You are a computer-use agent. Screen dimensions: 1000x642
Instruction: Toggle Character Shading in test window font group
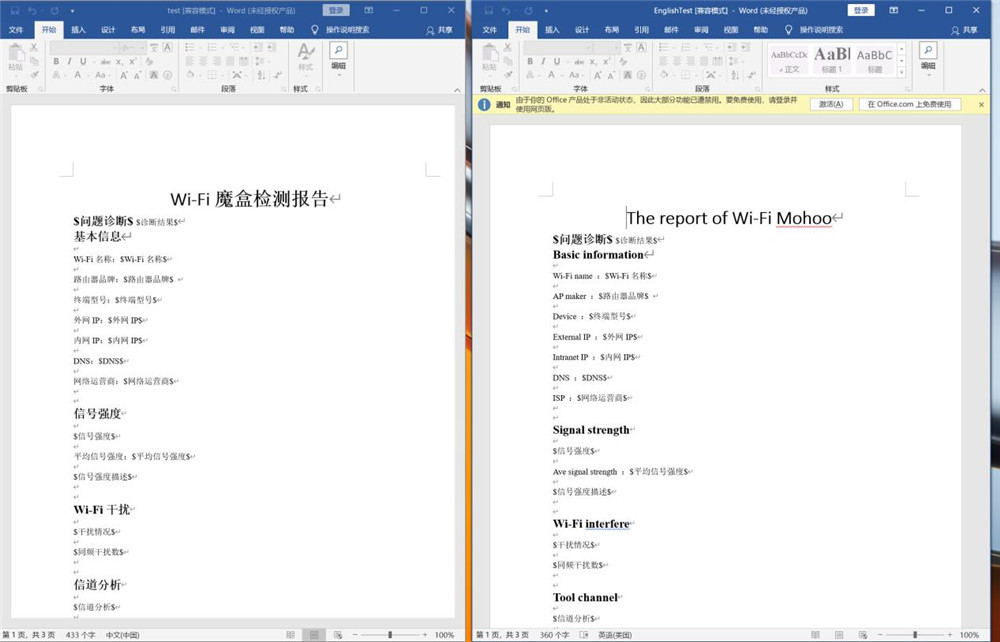click(x=154, y=75)
